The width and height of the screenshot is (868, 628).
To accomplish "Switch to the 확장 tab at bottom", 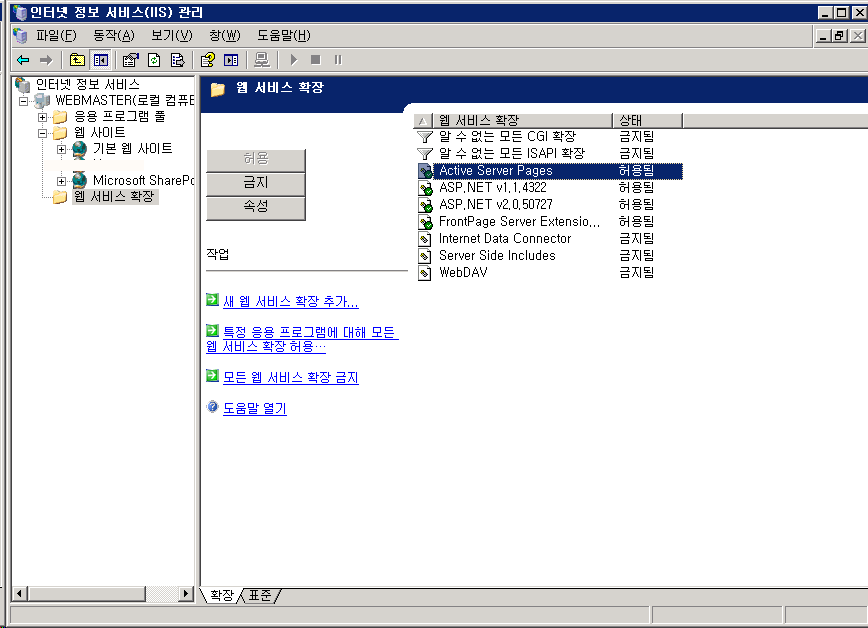I will [x=222, y=595].
